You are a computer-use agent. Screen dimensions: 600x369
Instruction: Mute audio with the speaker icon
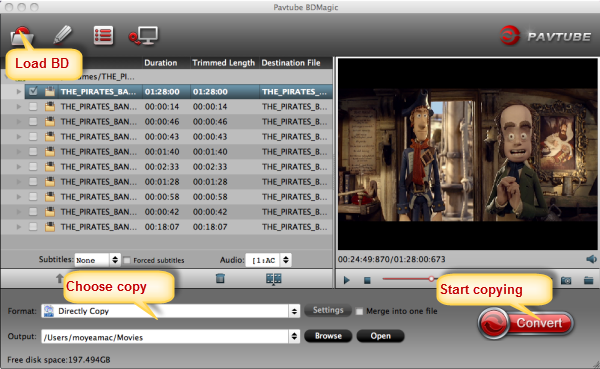click(591, 259)
